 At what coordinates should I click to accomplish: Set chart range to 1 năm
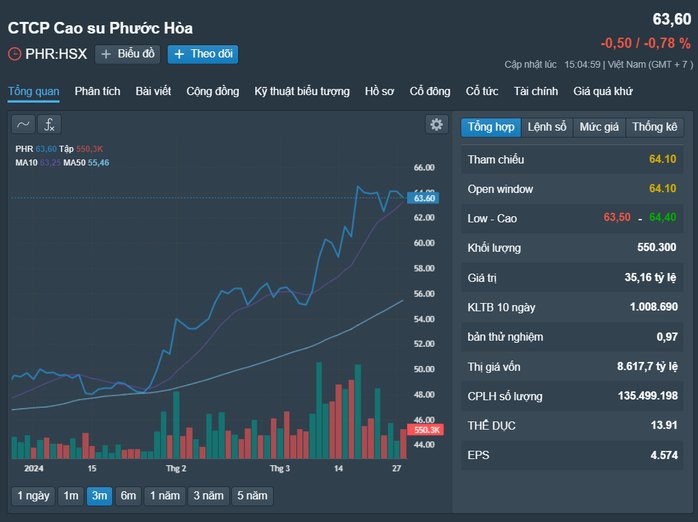click(x=165, y=496)
